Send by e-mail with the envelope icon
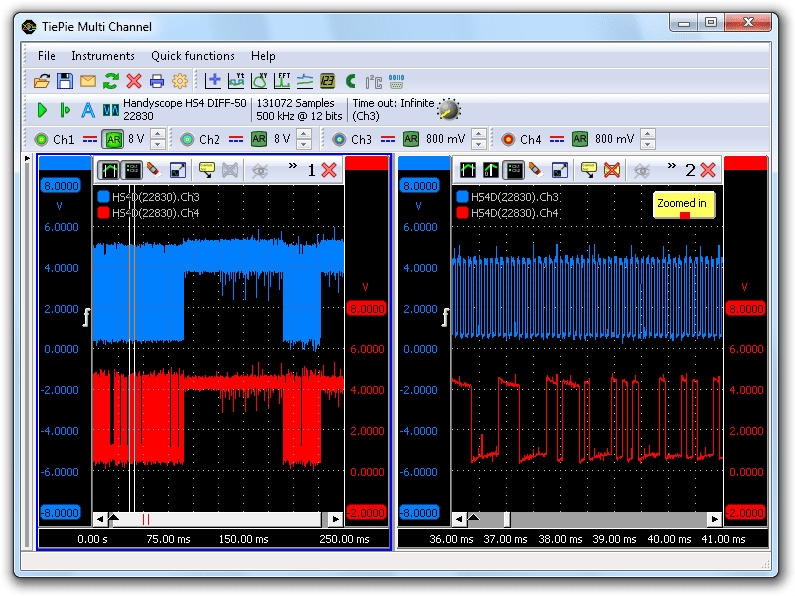This screenshot has height=596, width=795. point(88,81)
